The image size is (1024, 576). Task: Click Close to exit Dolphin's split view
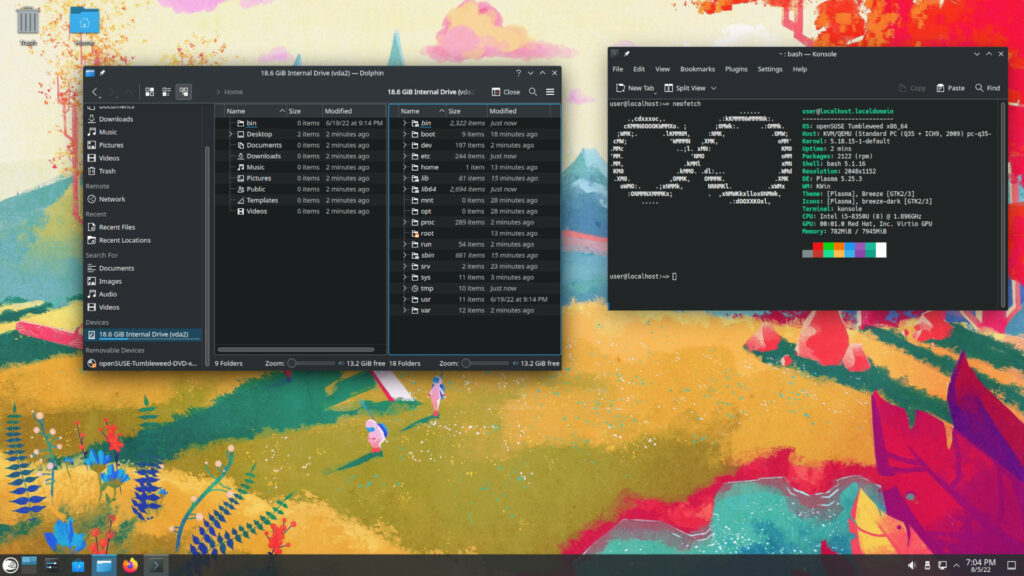(507, 91)
